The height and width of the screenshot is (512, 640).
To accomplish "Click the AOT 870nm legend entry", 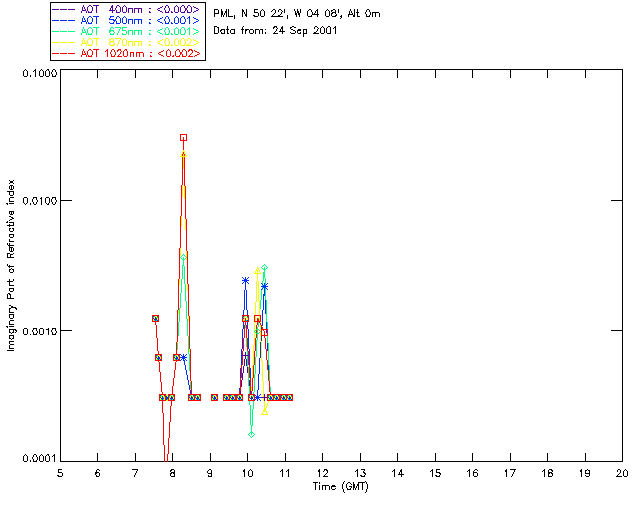I will 127,42.
